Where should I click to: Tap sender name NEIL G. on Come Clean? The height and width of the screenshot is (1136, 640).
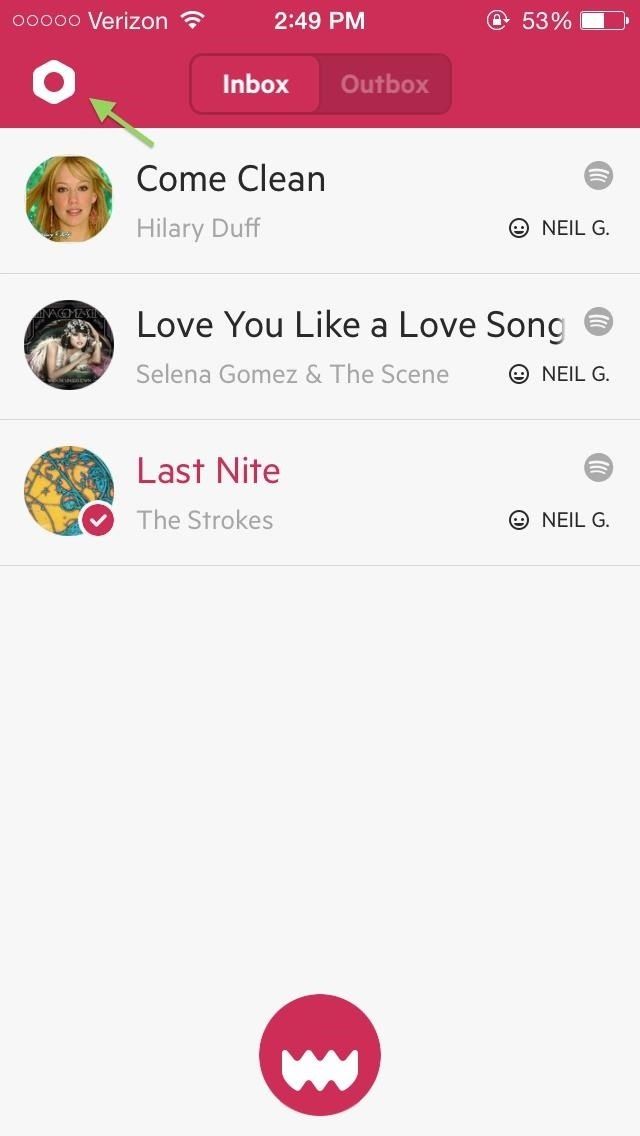(x=575, y=229)
